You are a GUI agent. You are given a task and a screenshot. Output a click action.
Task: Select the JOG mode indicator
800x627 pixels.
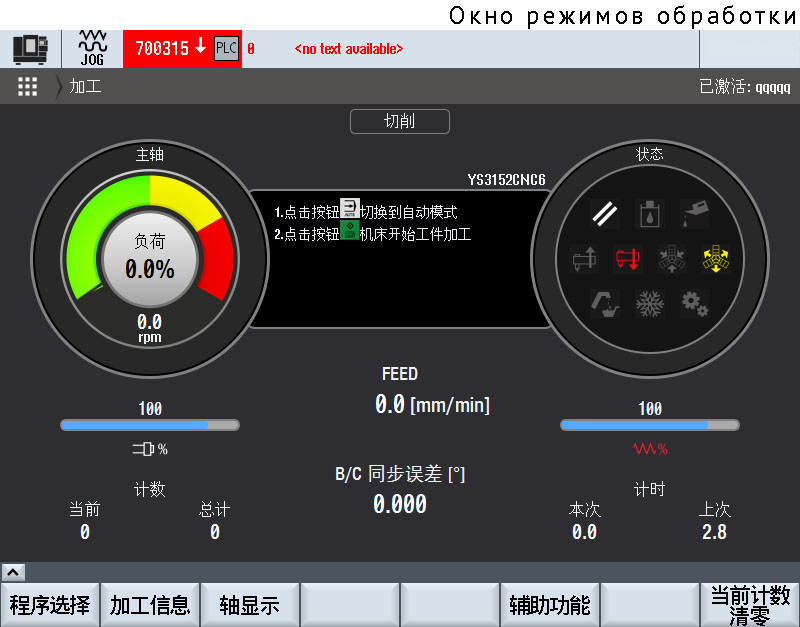click(x=92, y=48)
